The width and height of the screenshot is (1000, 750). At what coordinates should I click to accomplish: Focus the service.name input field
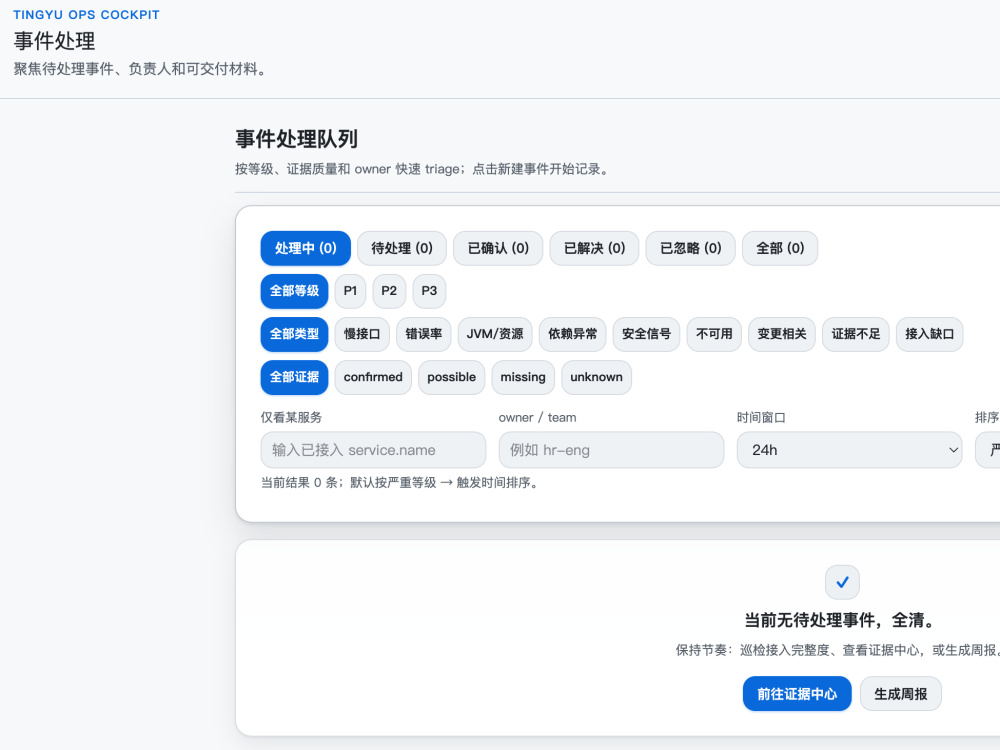click(x=373, y=450)
